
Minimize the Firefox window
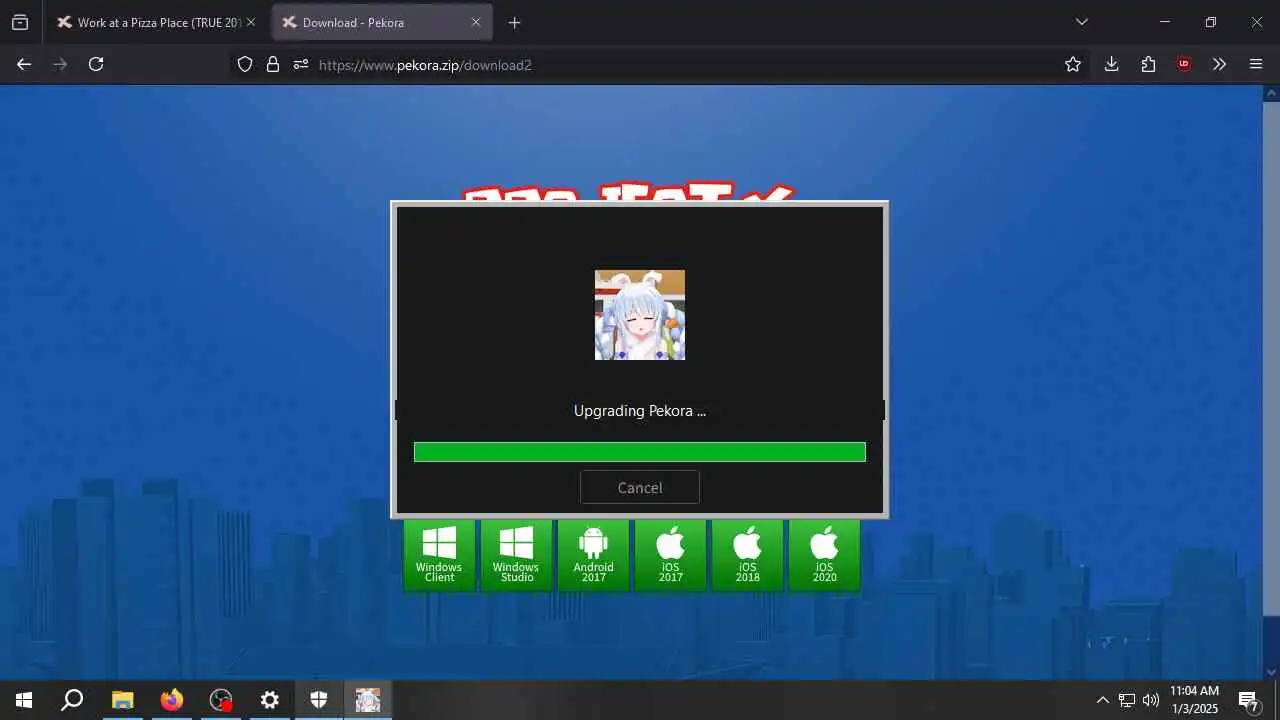[1165, 22]
